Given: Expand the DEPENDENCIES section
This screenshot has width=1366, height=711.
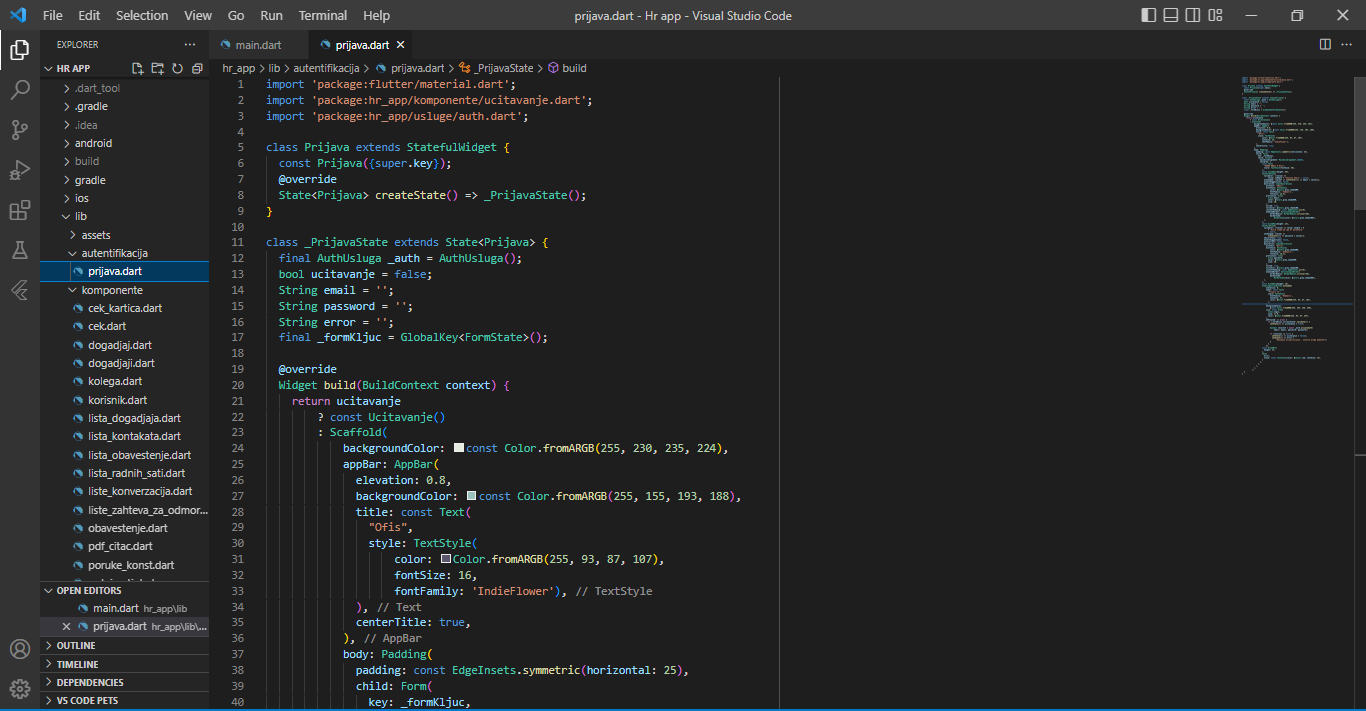Looking at the screenshot, I should point(124,682).
